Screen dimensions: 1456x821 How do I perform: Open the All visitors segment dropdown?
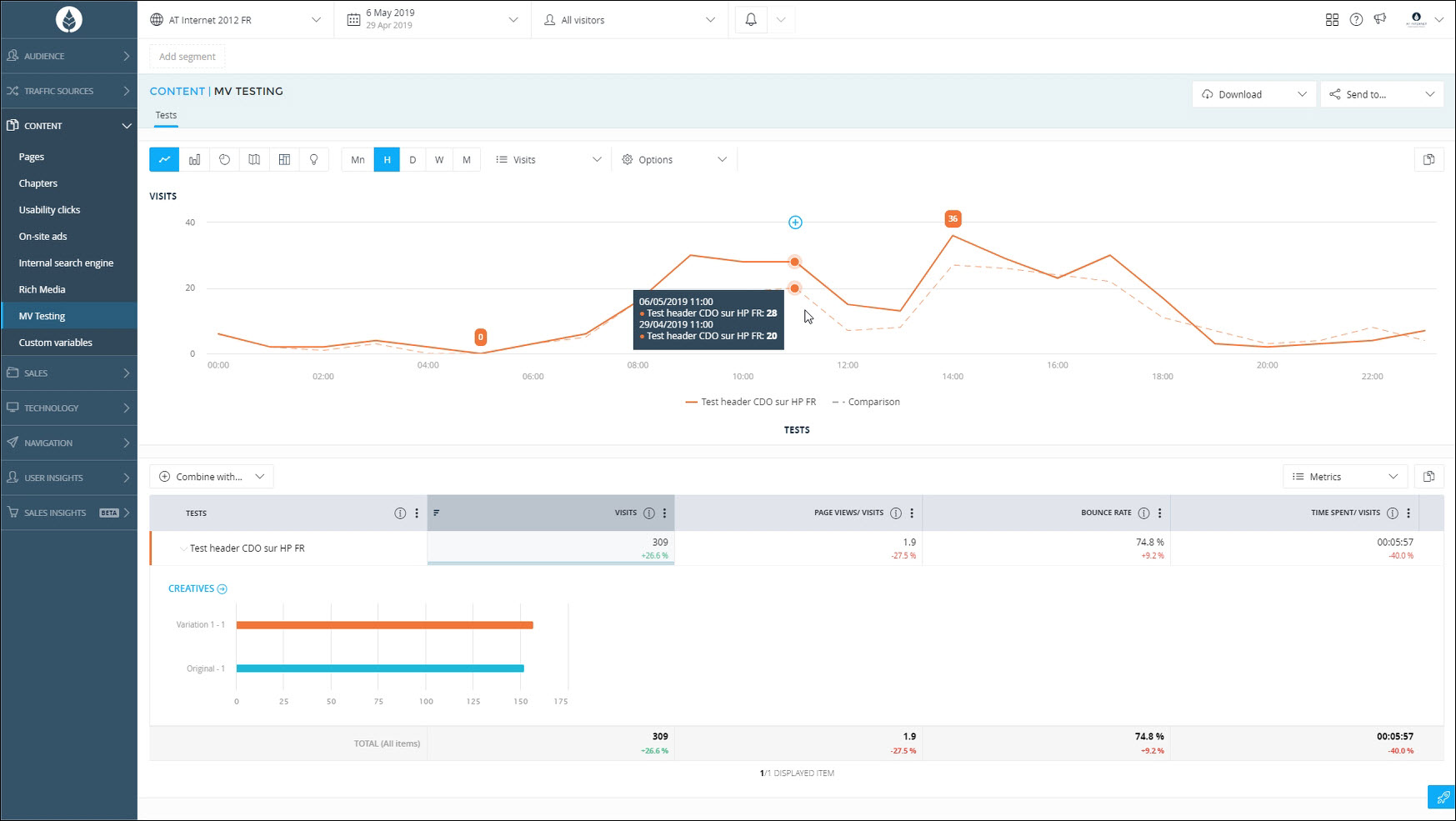pyautogui.click(x=629, y=19)
